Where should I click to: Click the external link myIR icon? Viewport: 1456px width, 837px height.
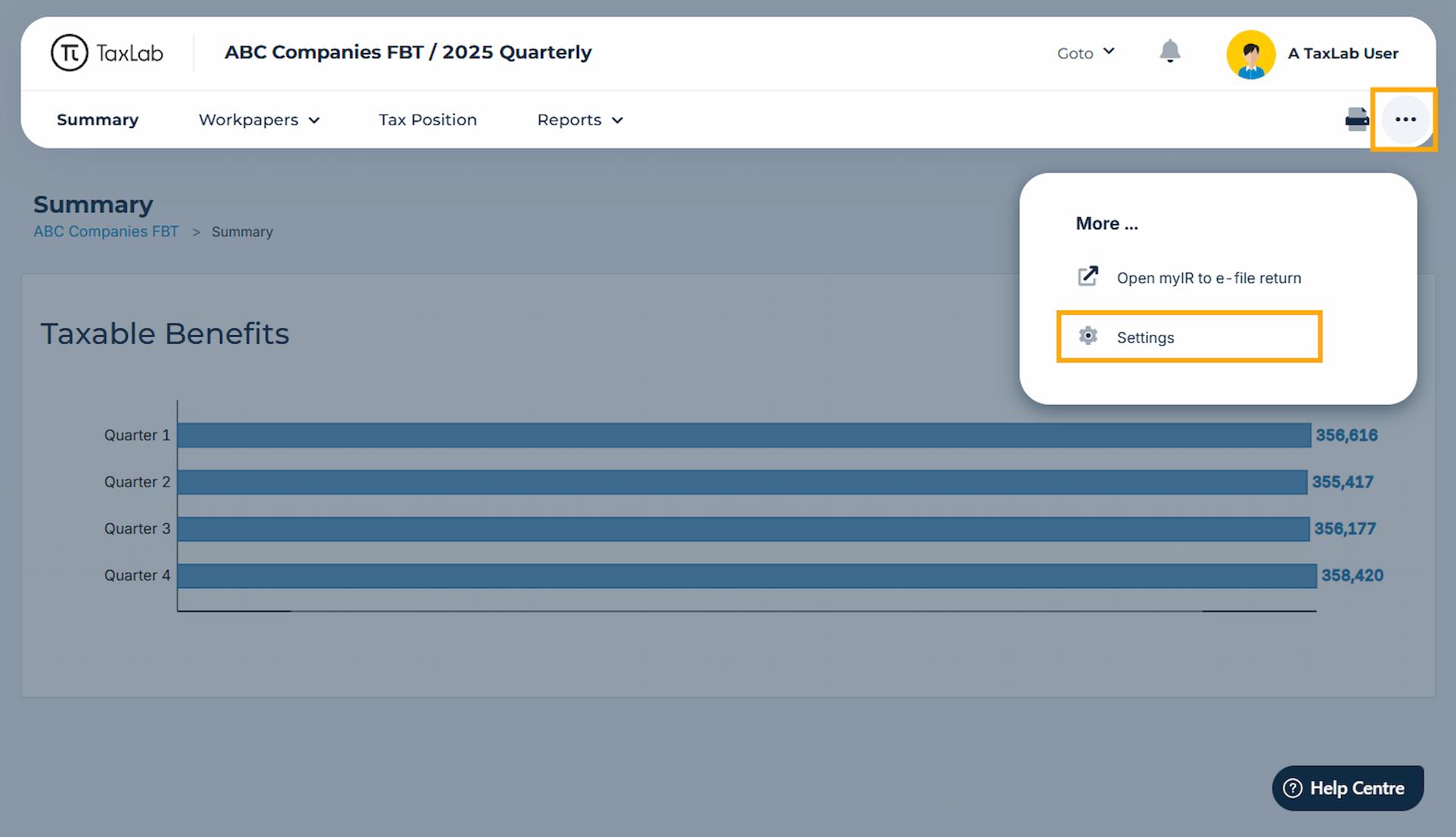pos(1088,276)
